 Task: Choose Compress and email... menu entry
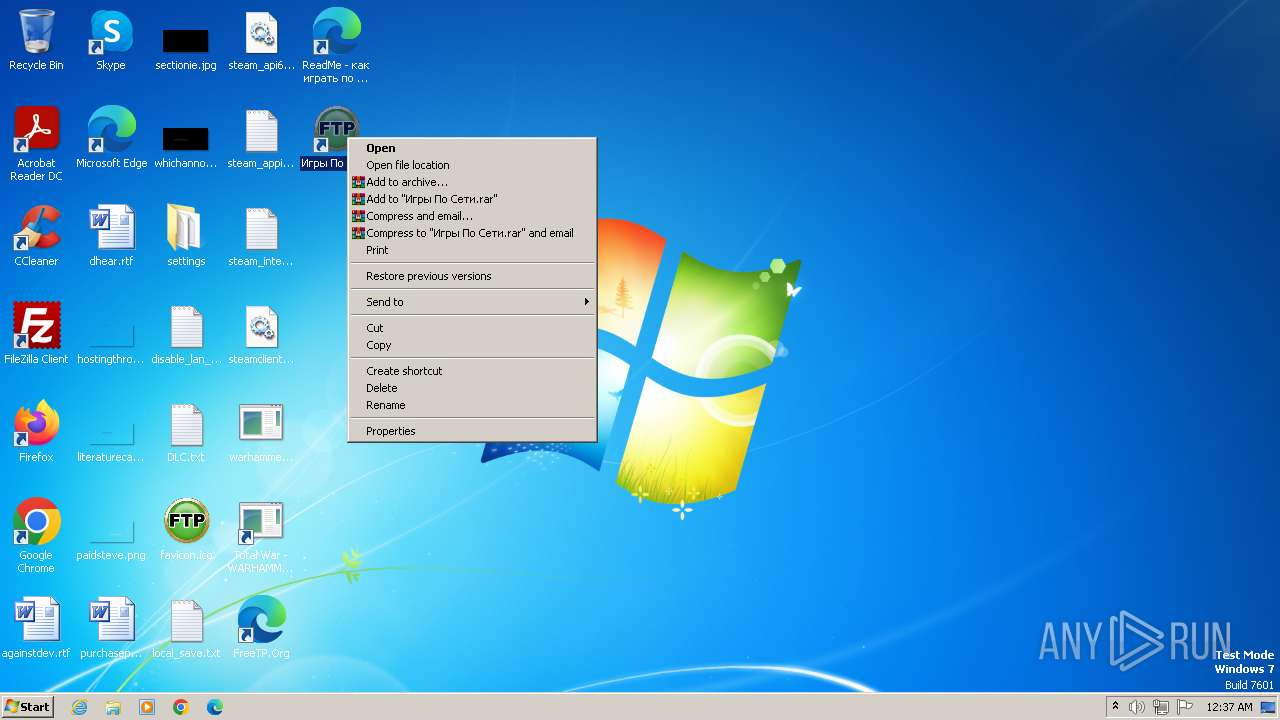point(471,216)
